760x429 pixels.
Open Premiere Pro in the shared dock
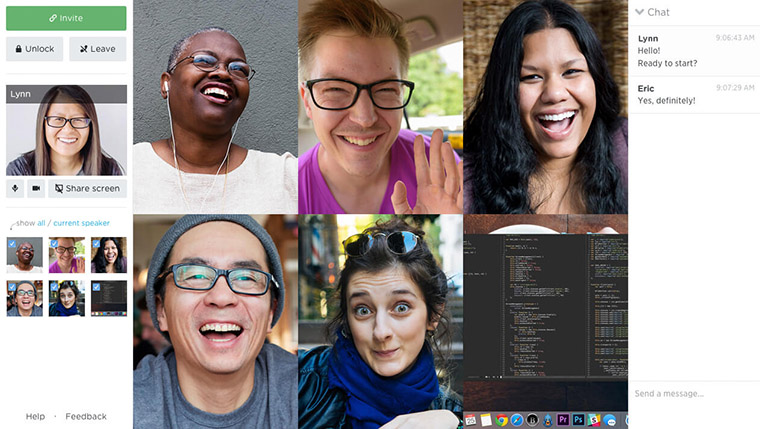pyautogui.click(x=563, y=420)
